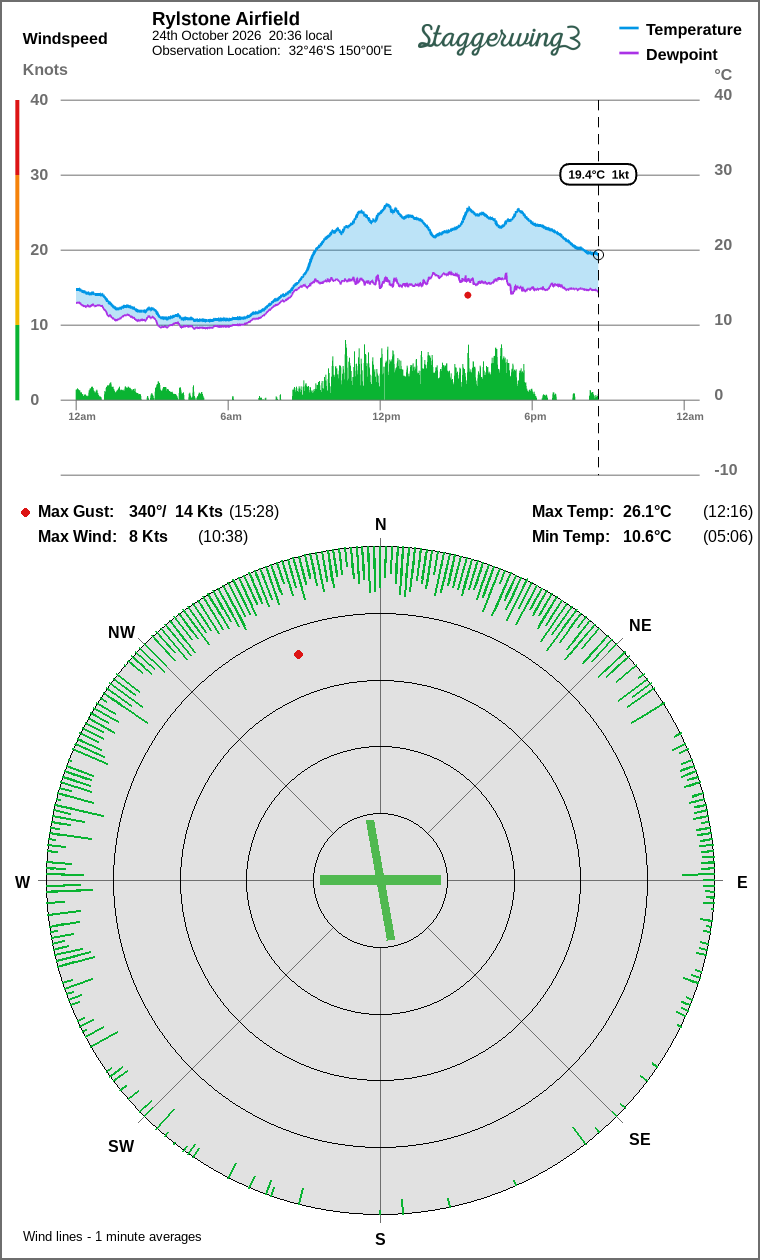Screen dimensions: 760x1260
Task: Click the N compass label
Action: [380, 525]
